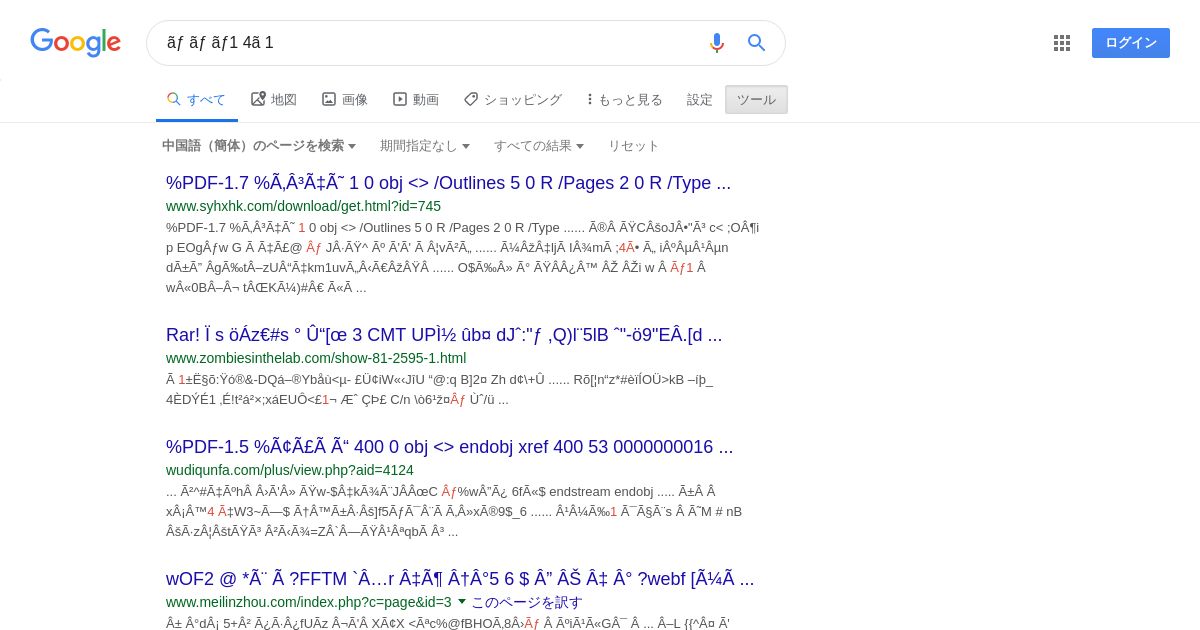Switch to the 画像 images tab

345,99
